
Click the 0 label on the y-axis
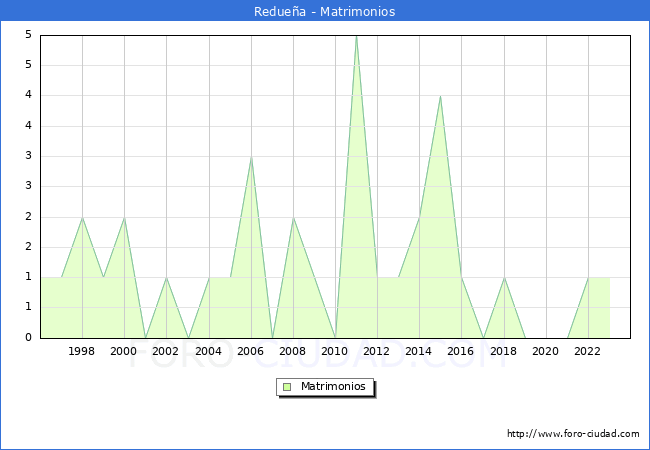tap(30, 338)
